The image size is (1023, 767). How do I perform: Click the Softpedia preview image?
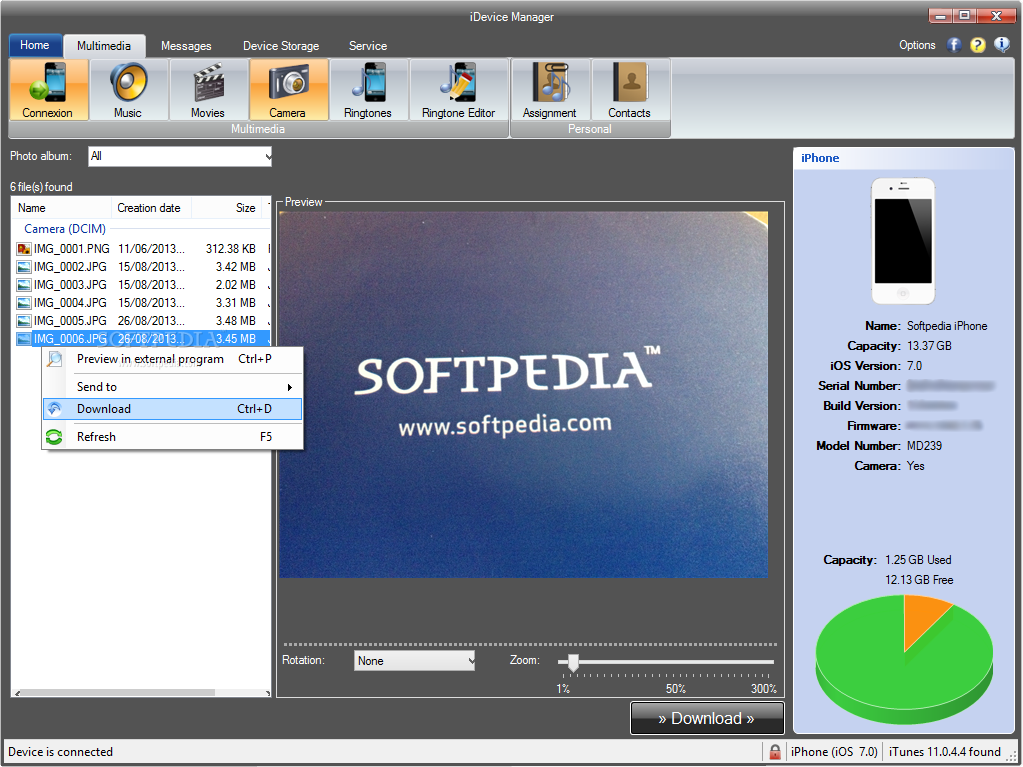524,395
